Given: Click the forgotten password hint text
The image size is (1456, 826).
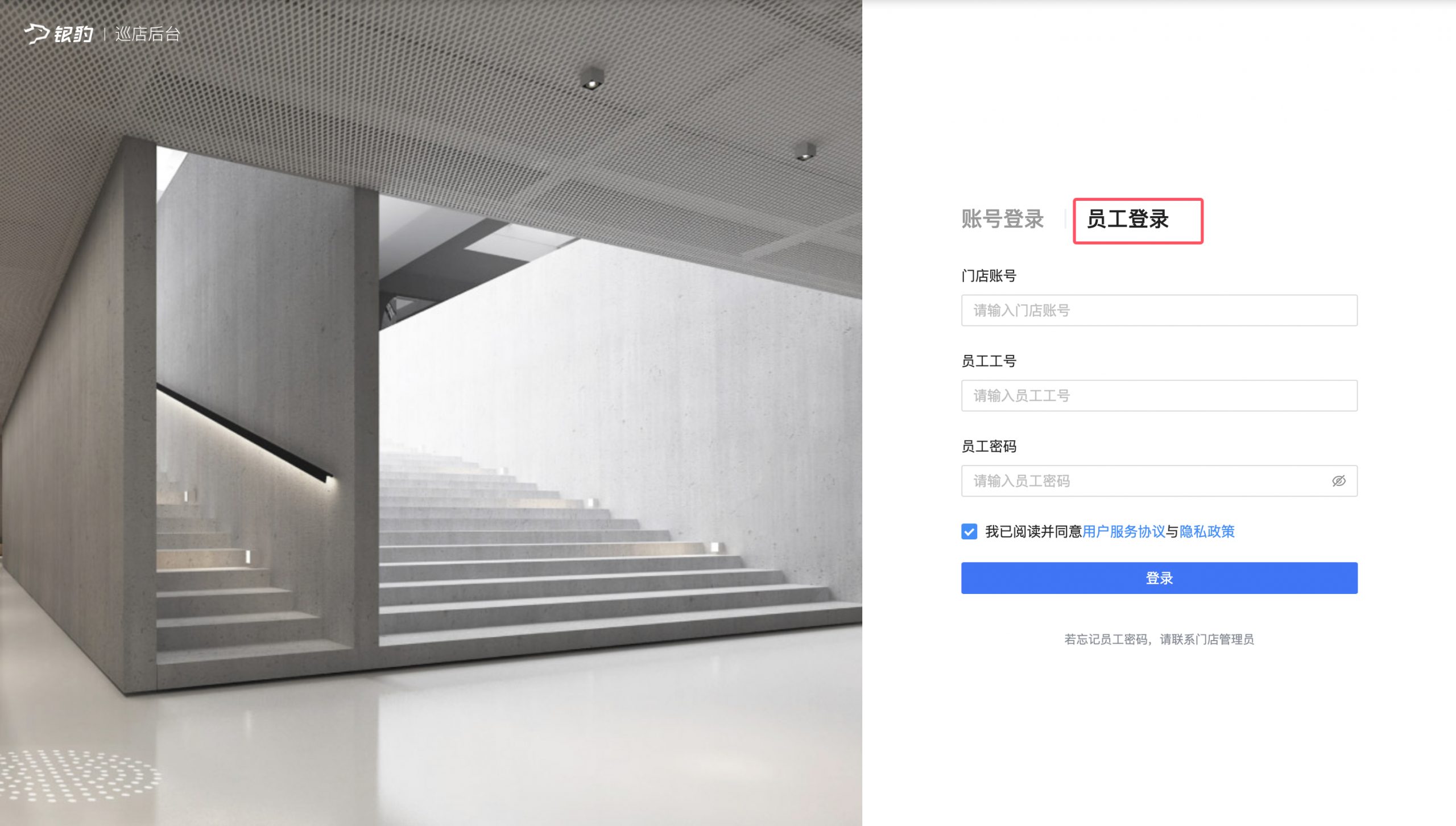Looking at the screenshot, I should click(x=1159, y=639).
